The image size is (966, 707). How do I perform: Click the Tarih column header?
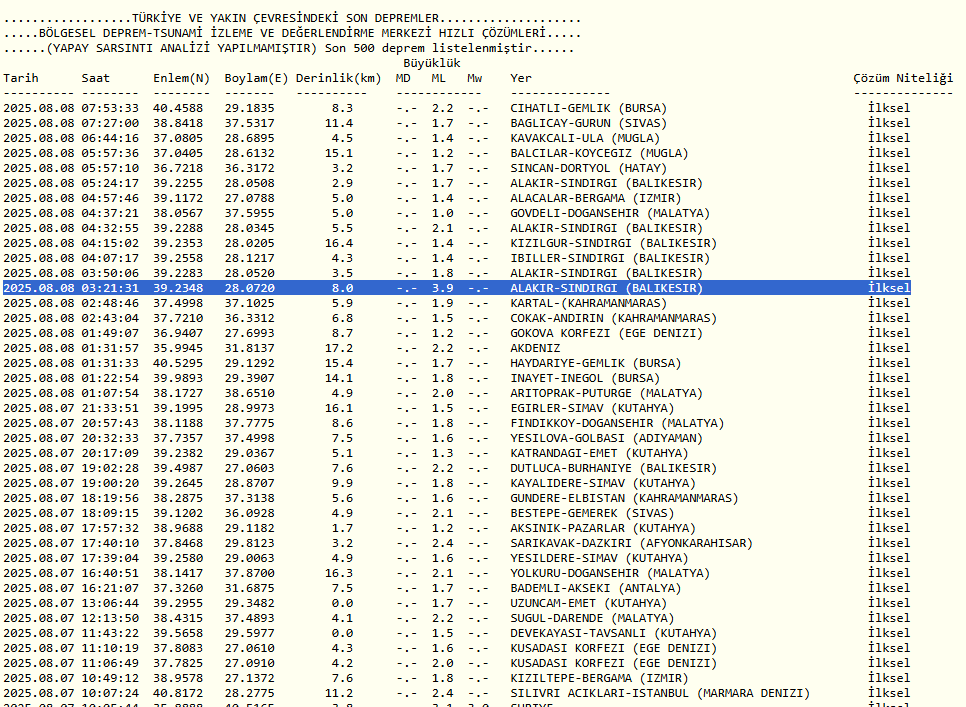pos(20,77)
